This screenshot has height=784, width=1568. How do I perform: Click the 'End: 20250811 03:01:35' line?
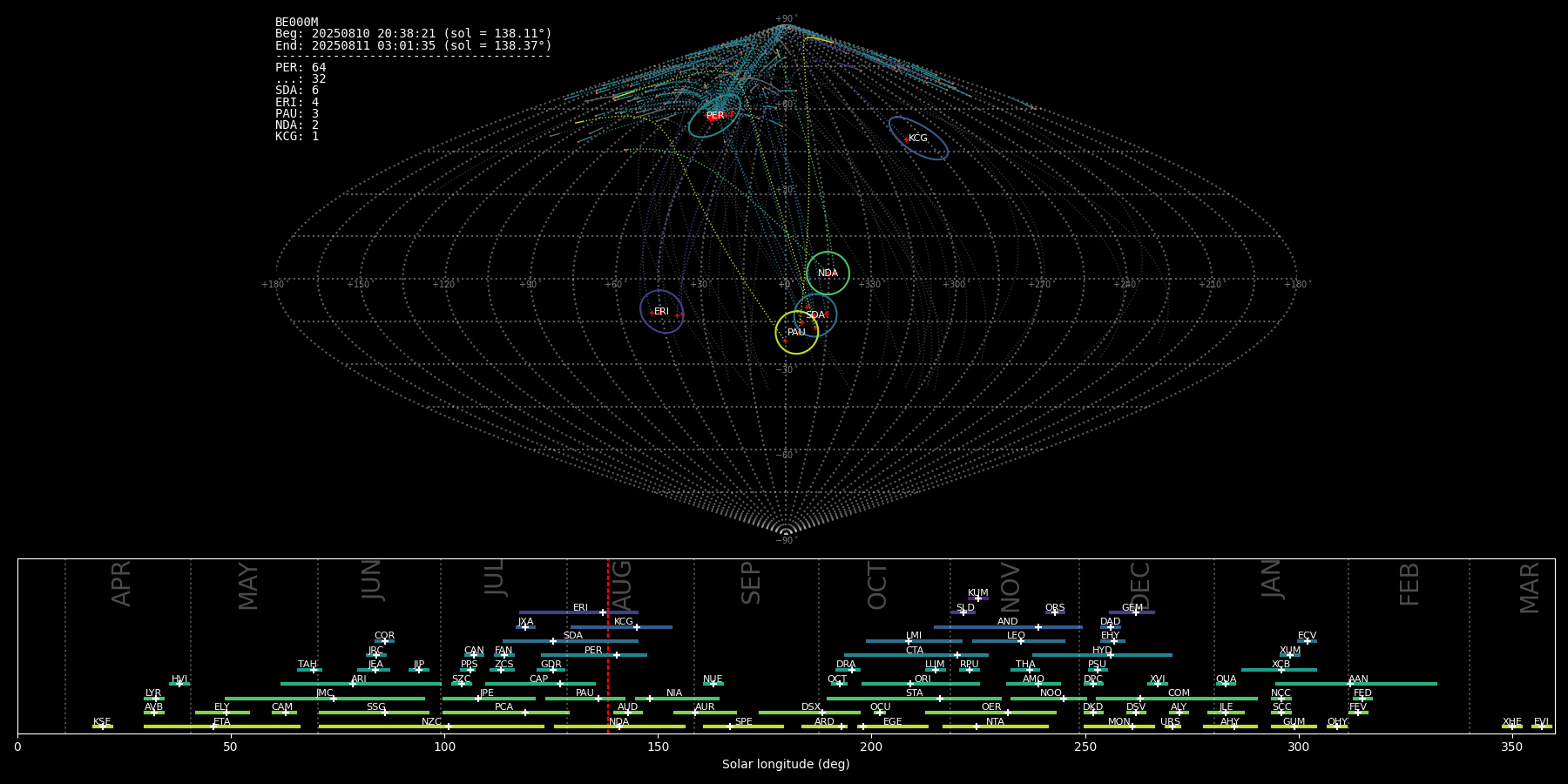coord(414,45)
